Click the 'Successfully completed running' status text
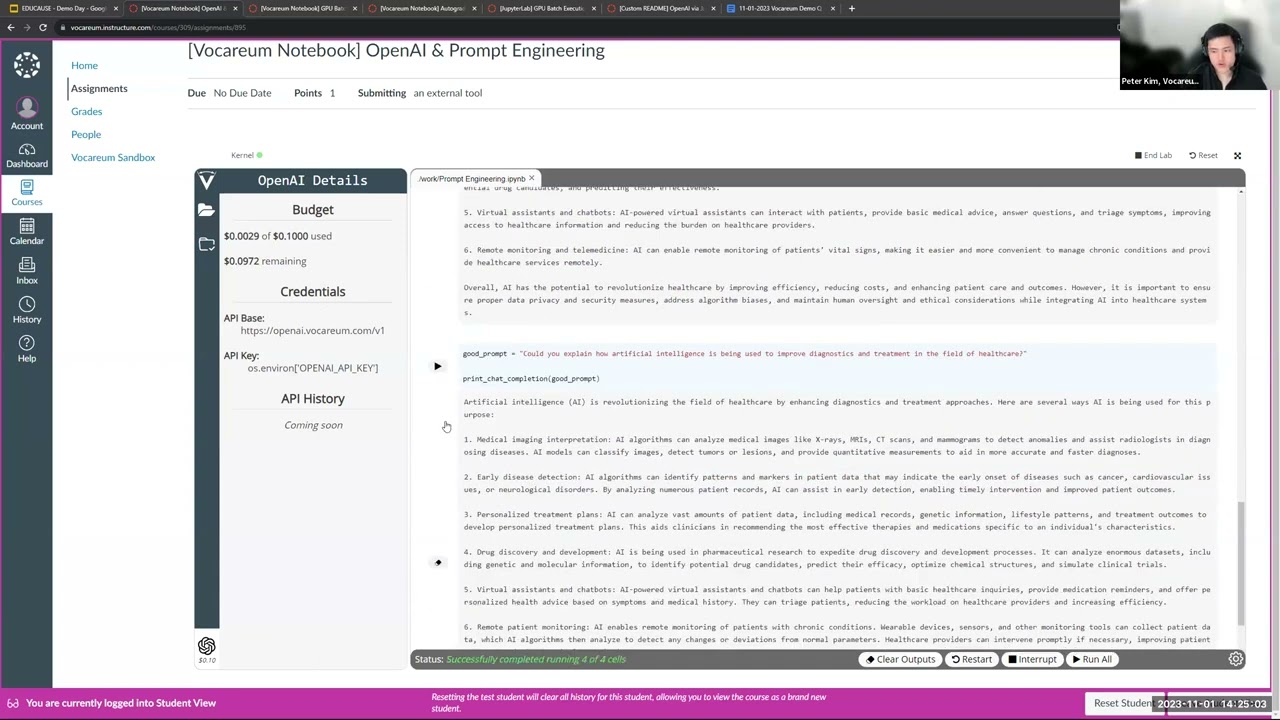The height and width of the screenshot is (720, 1280). point(536,659)
